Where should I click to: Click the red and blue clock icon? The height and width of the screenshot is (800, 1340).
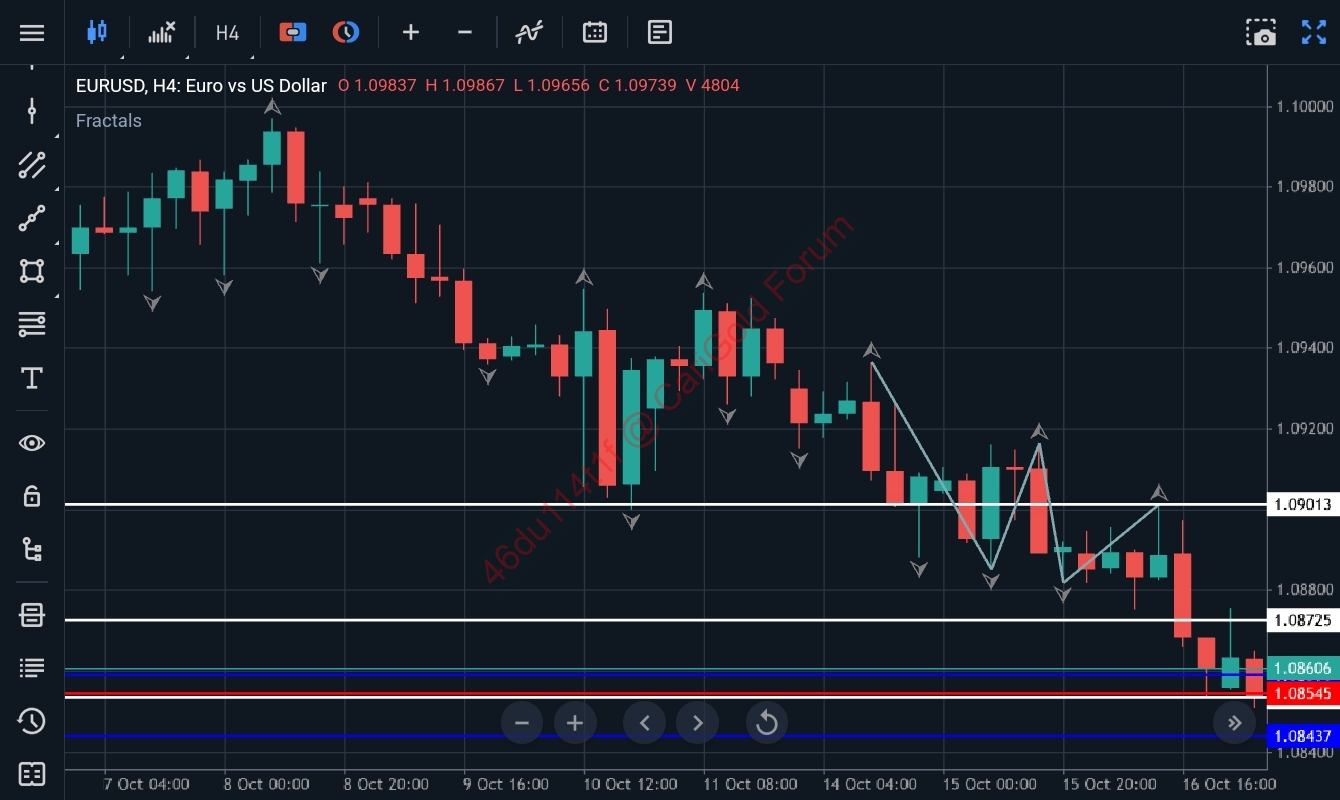[346, 32]
